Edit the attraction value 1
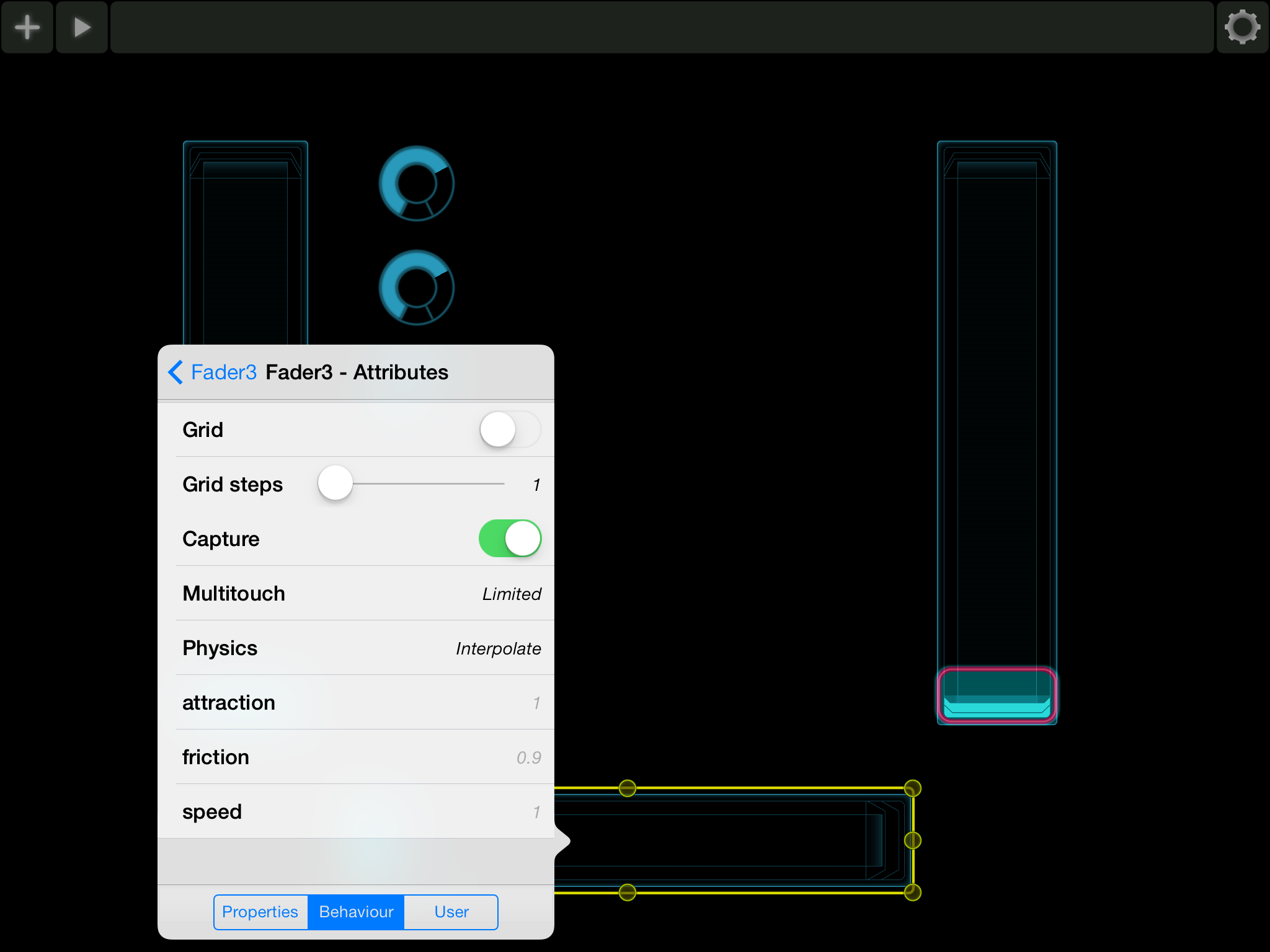This screenshot has height=952, width=1270. 536,703
